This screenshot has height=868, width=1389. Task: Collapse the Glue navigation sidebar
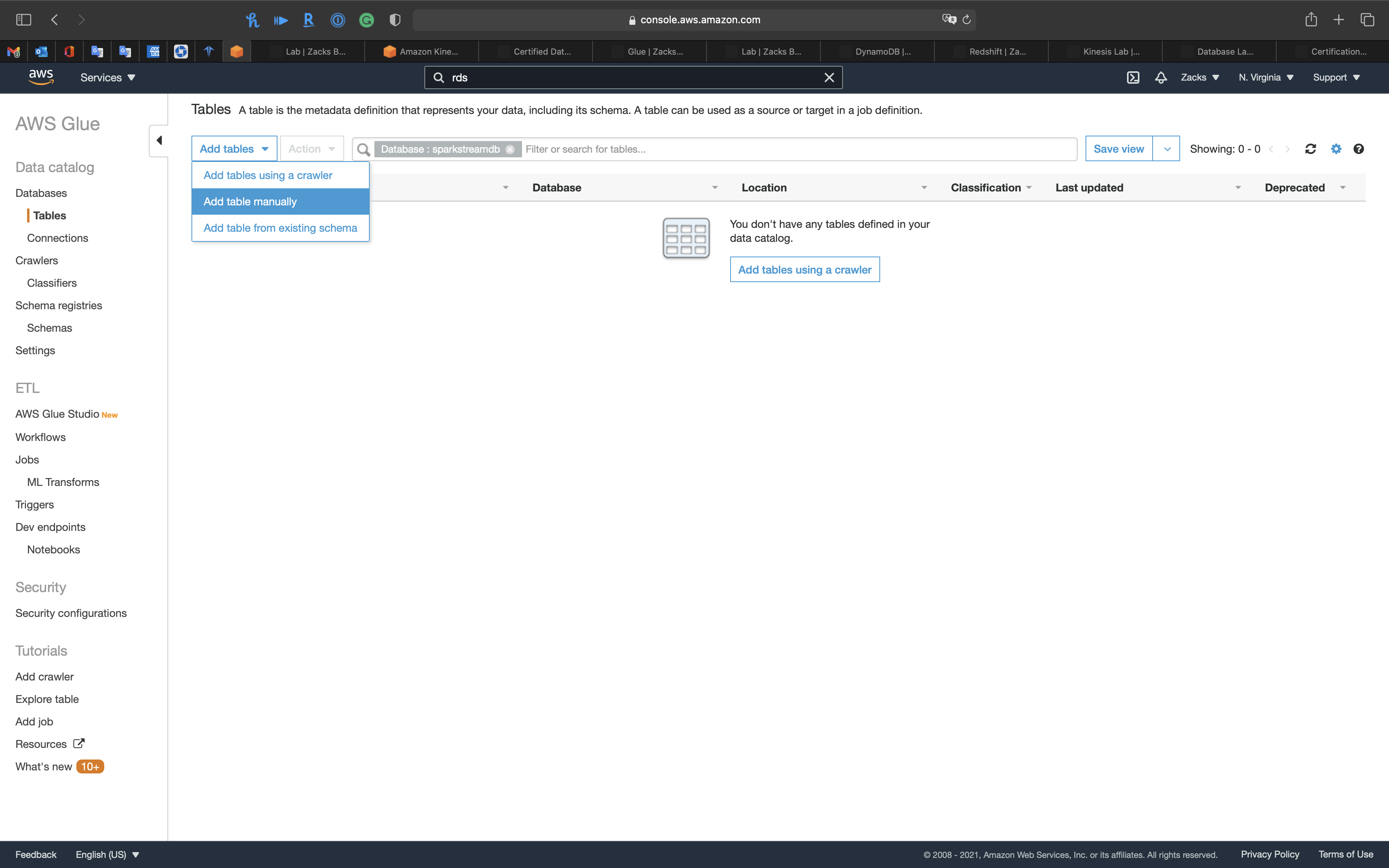(x=159, y=141)
